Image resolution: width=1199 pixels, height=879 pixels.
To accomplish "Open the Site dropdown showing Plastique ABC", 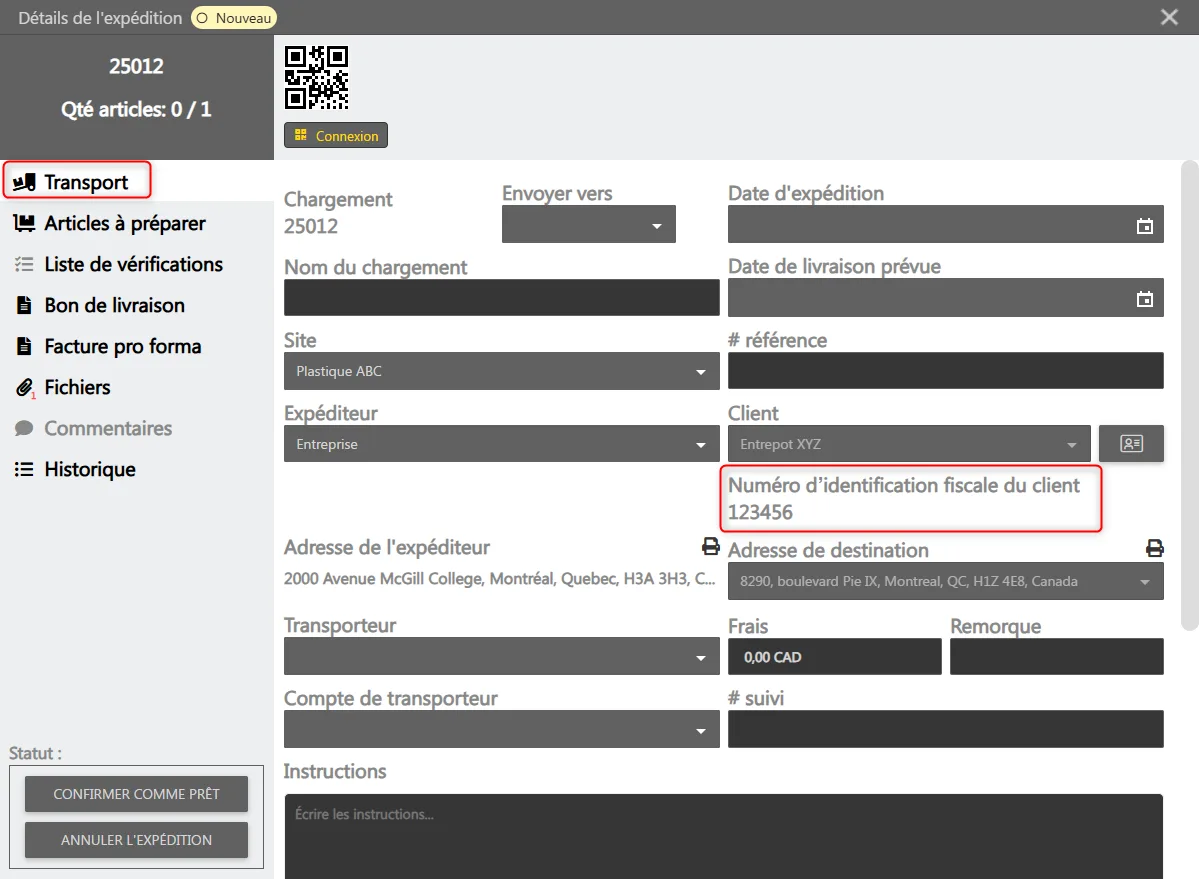I will (x=501, y=372).
